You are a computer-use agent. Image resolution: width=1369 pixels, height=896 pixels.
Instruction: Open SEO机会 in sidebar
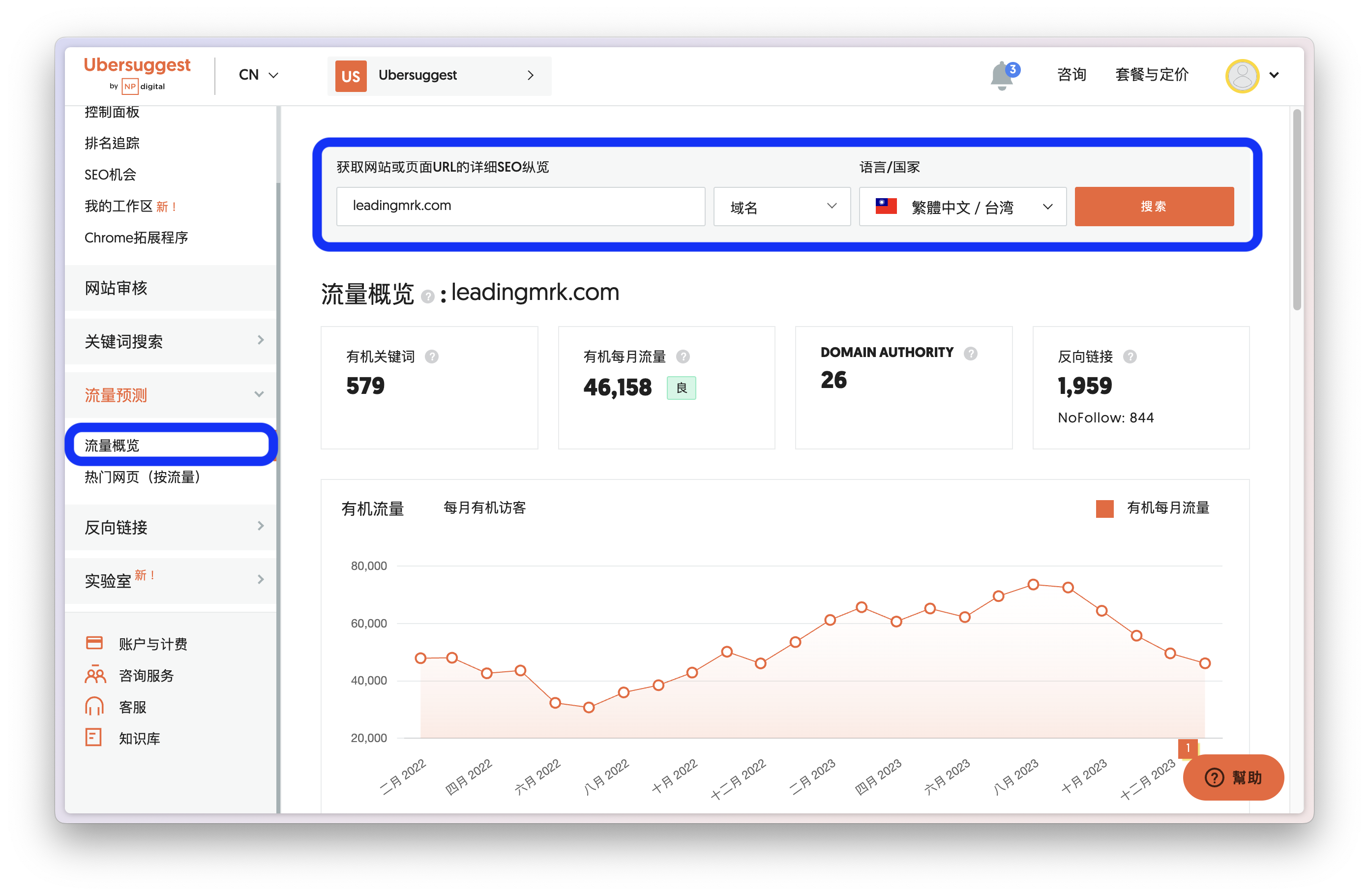(x=111, y=175)
